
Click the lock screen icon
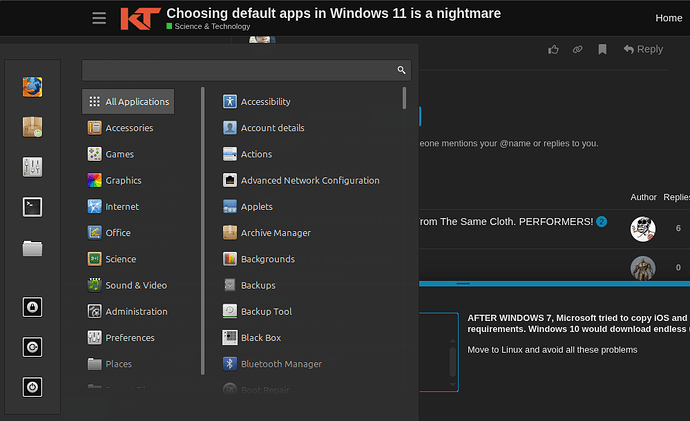pyautogui.click(x=32, y=307)
